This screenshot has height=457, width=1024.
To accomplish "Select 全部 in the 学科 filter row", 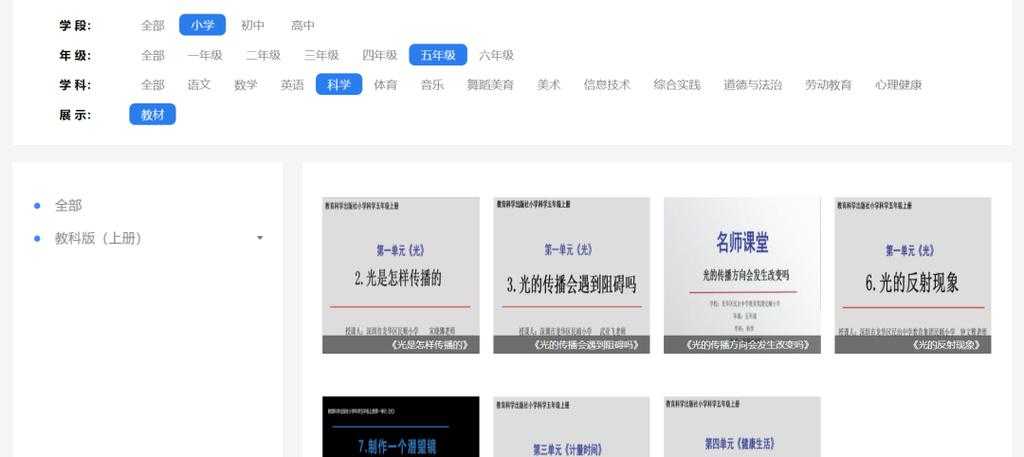I will point(153,85).
